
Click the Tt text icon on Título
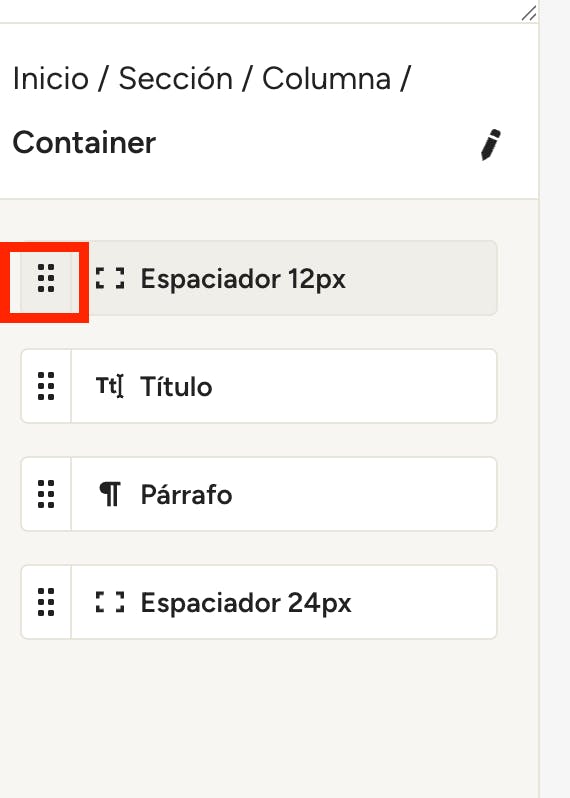[110, 386]
